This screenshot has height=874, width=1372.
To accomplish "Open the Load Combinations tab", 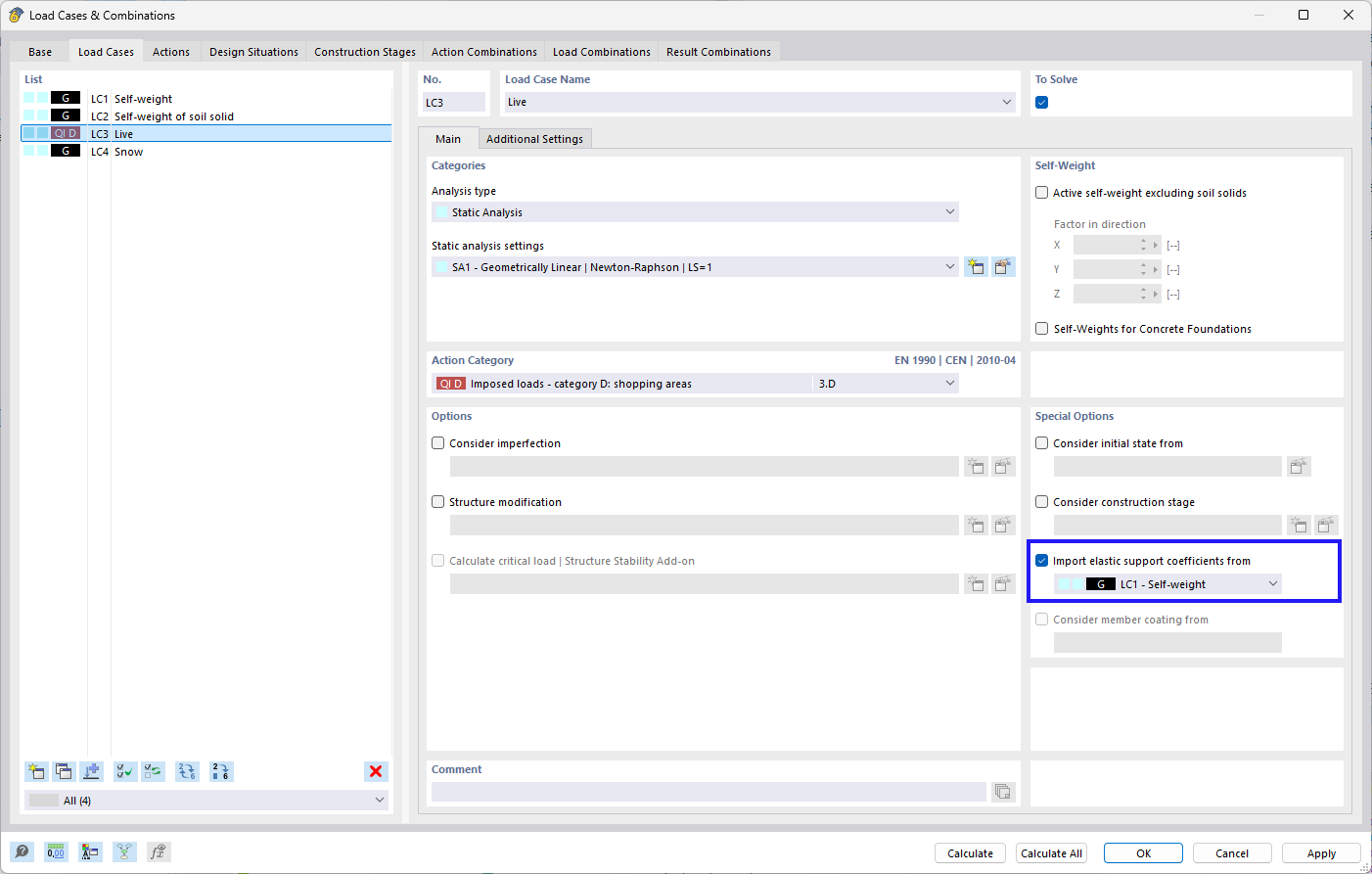I will click(x=602, y=52).
